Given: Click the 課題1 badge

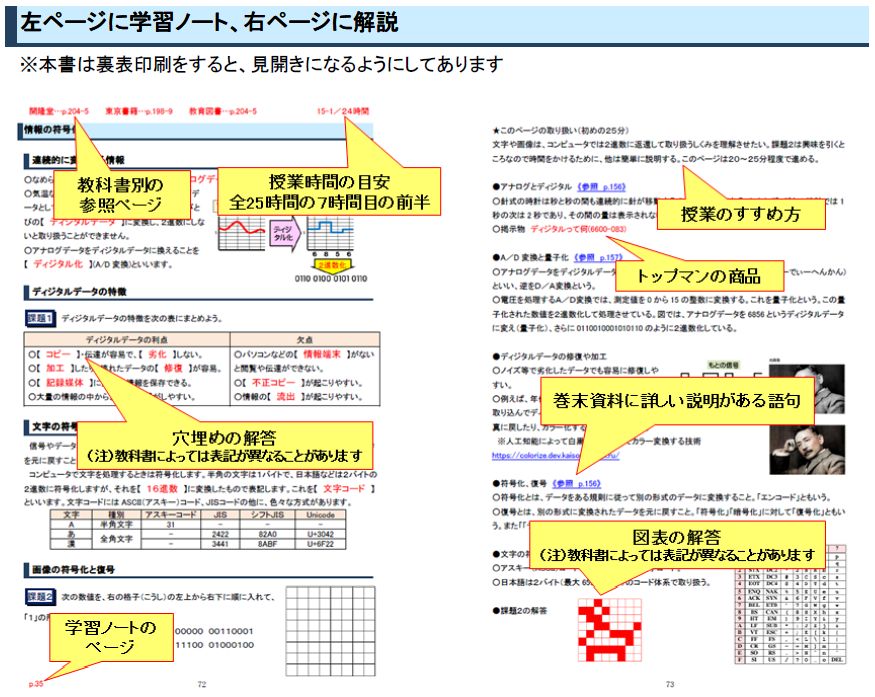Looking at the screenshot, I should click(40, 318).
